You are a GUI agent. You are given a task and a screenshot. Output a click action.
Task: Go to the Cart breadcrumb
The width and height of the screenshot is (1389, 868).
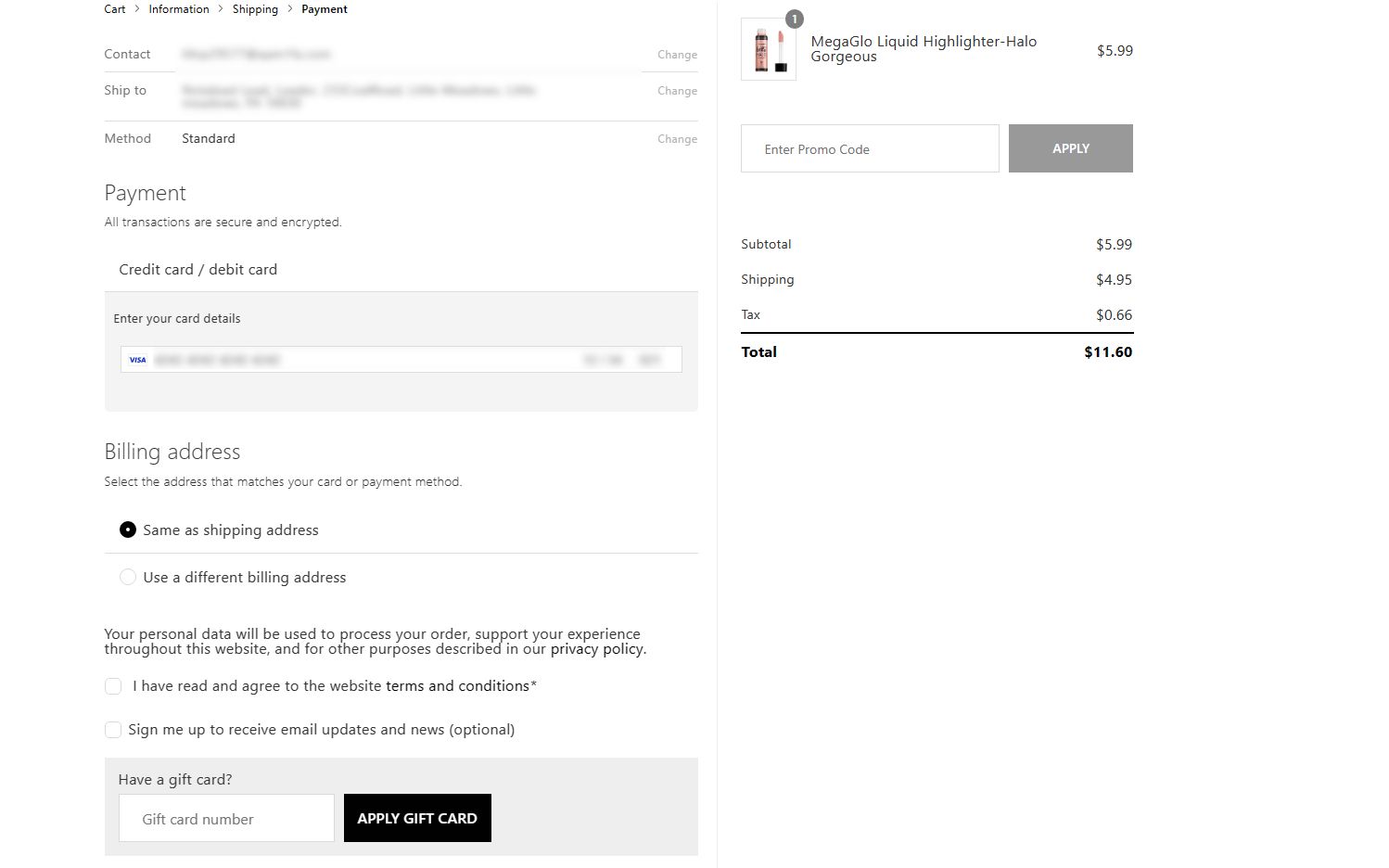point(115,9)
